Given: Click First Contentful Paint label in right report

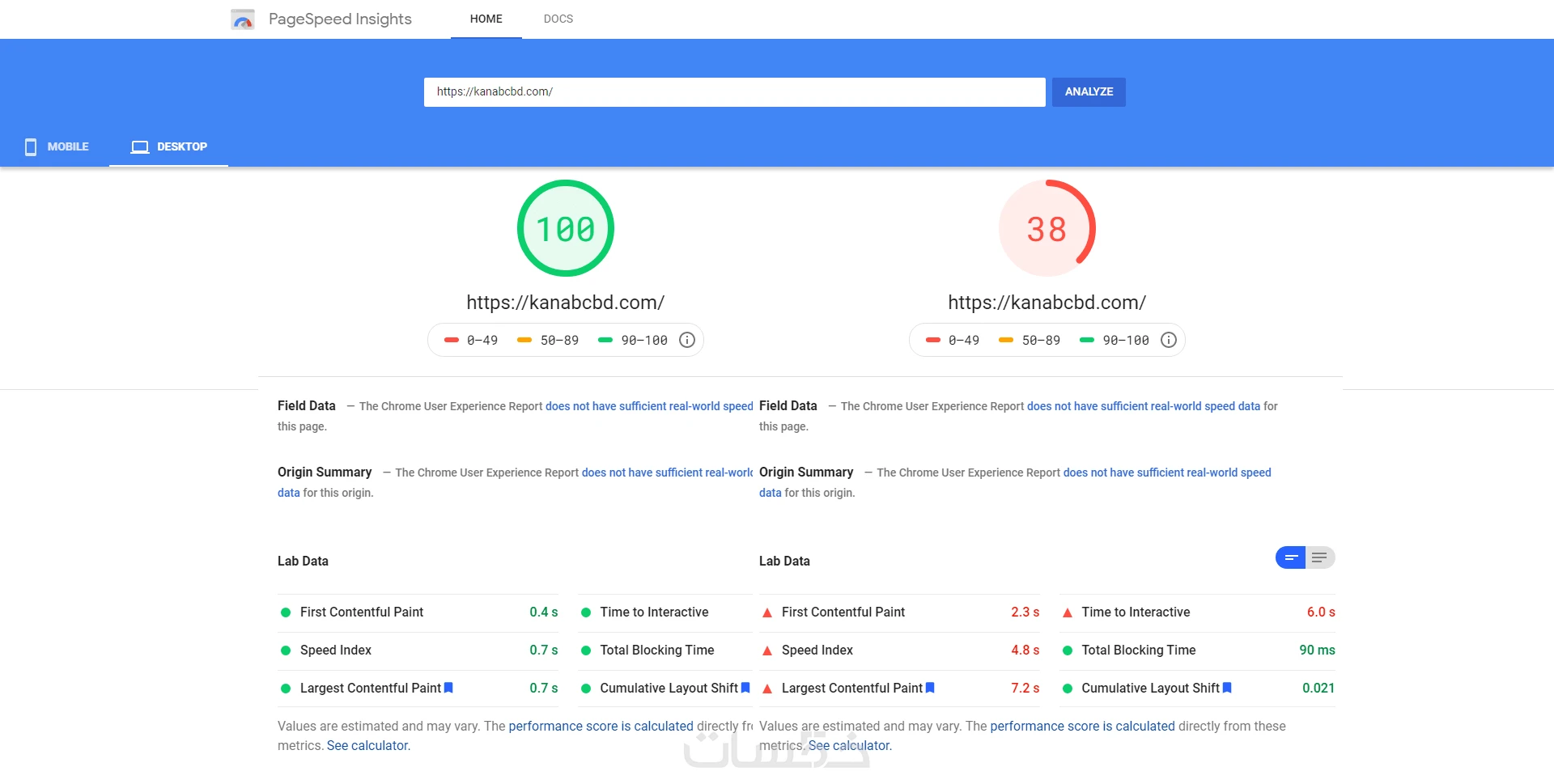Looking at the screenshot, I should (843, 612).
